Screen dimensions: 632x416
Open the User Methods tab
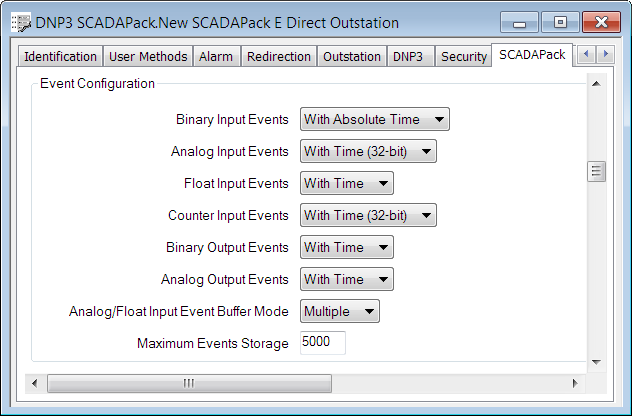(147, 57)
